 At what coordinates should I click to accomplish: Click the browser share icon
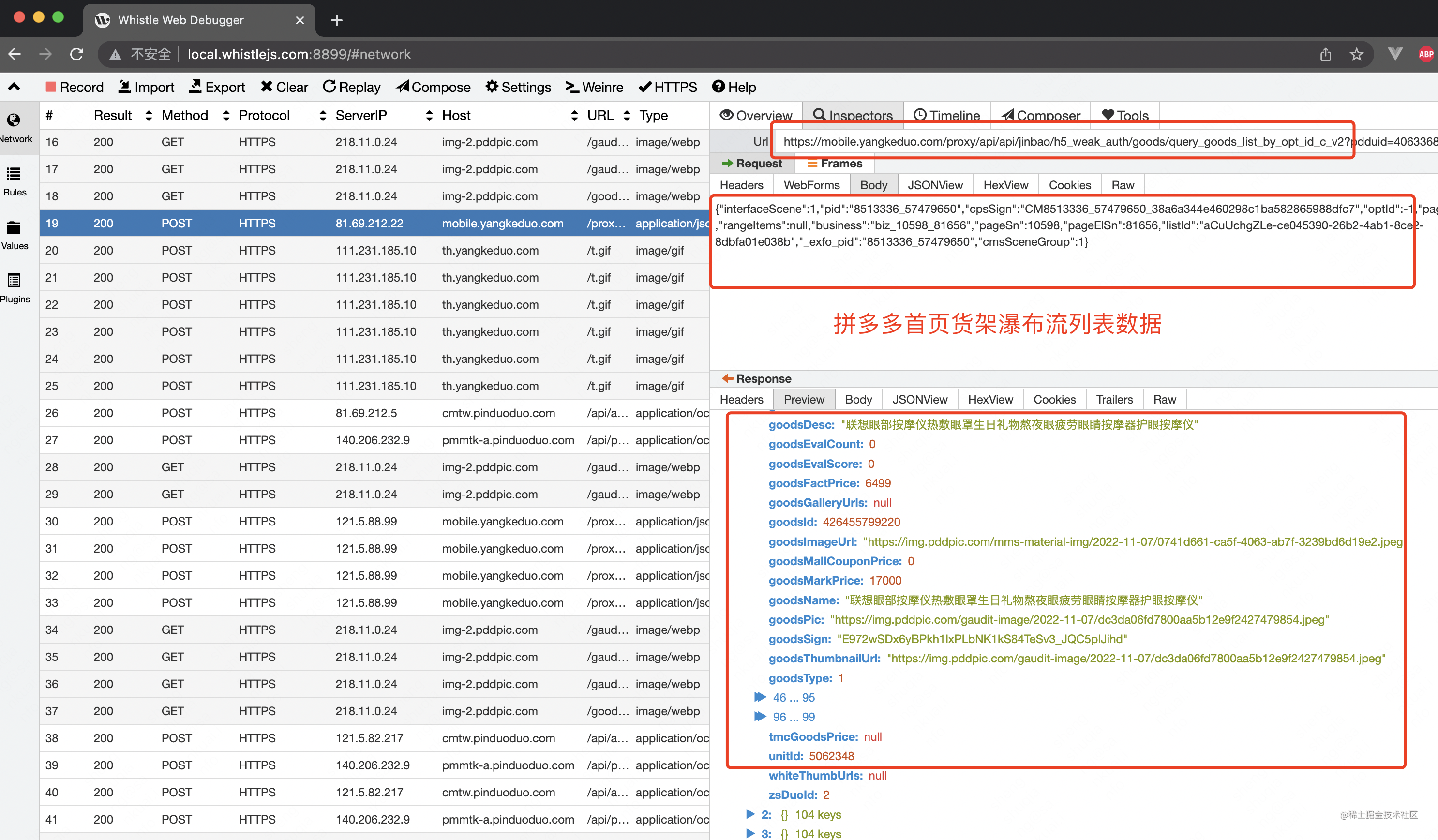(1326, 54)
